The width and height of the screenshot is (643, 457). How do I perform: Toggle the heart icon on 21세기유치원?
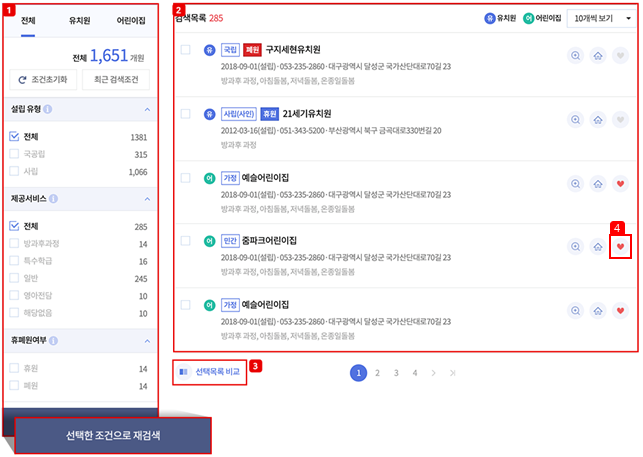(620, 119)
